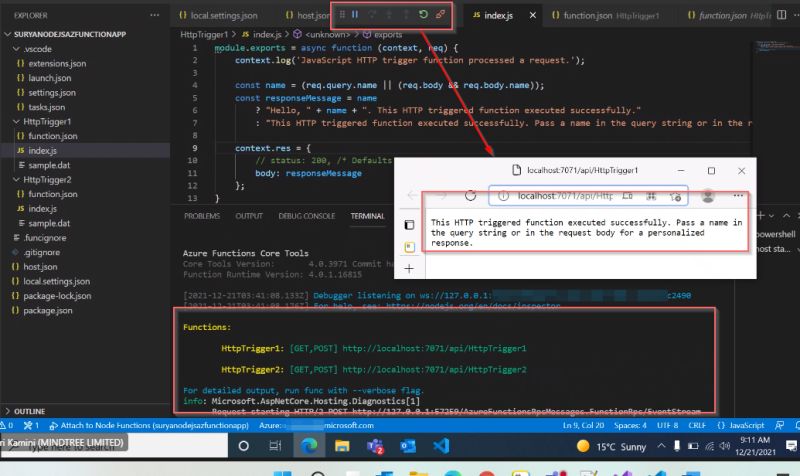
Task: Grab the debug toolbar drag handle
Action: click(x=342, y=15)
